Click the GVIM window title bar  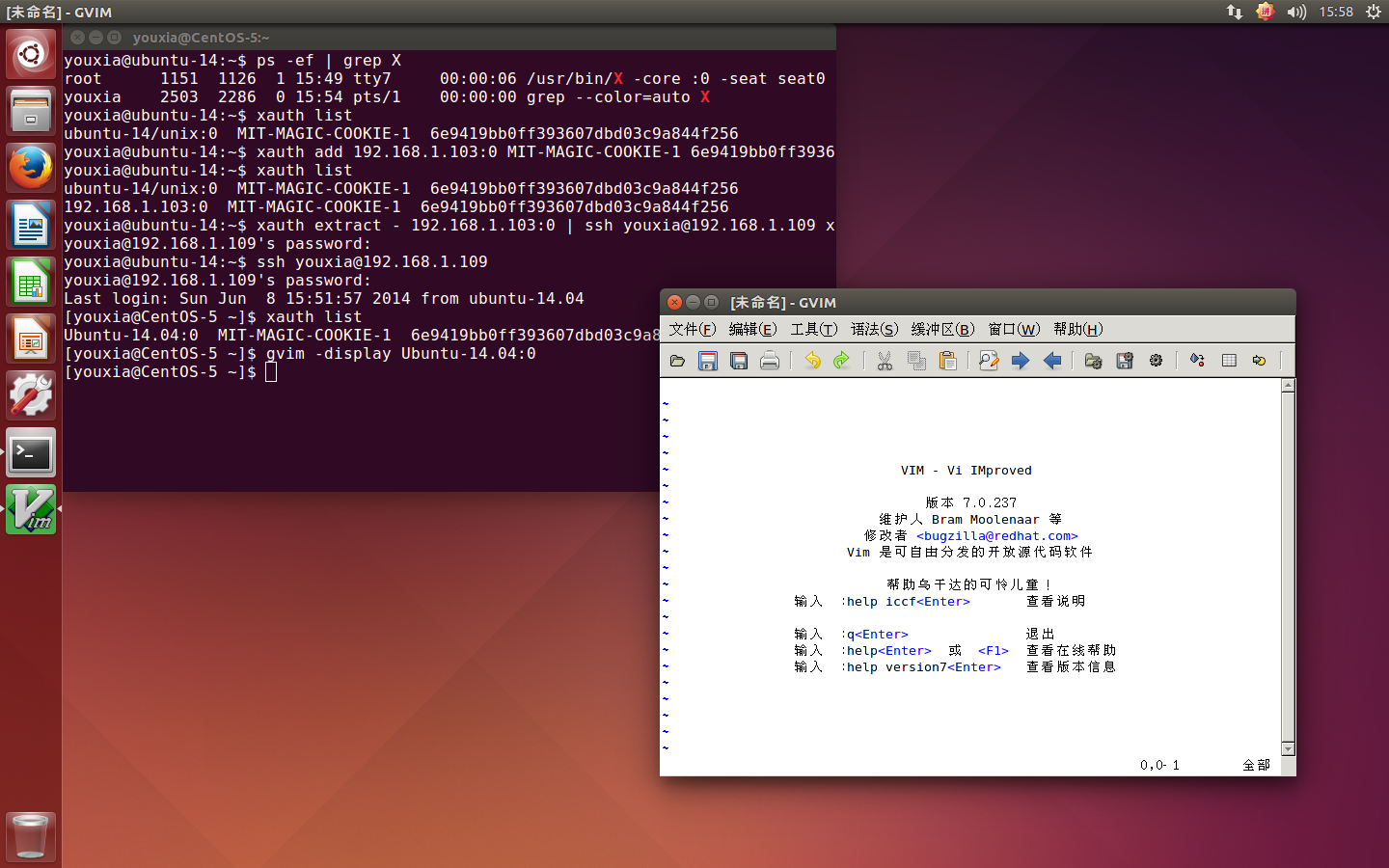coord(977,302)
